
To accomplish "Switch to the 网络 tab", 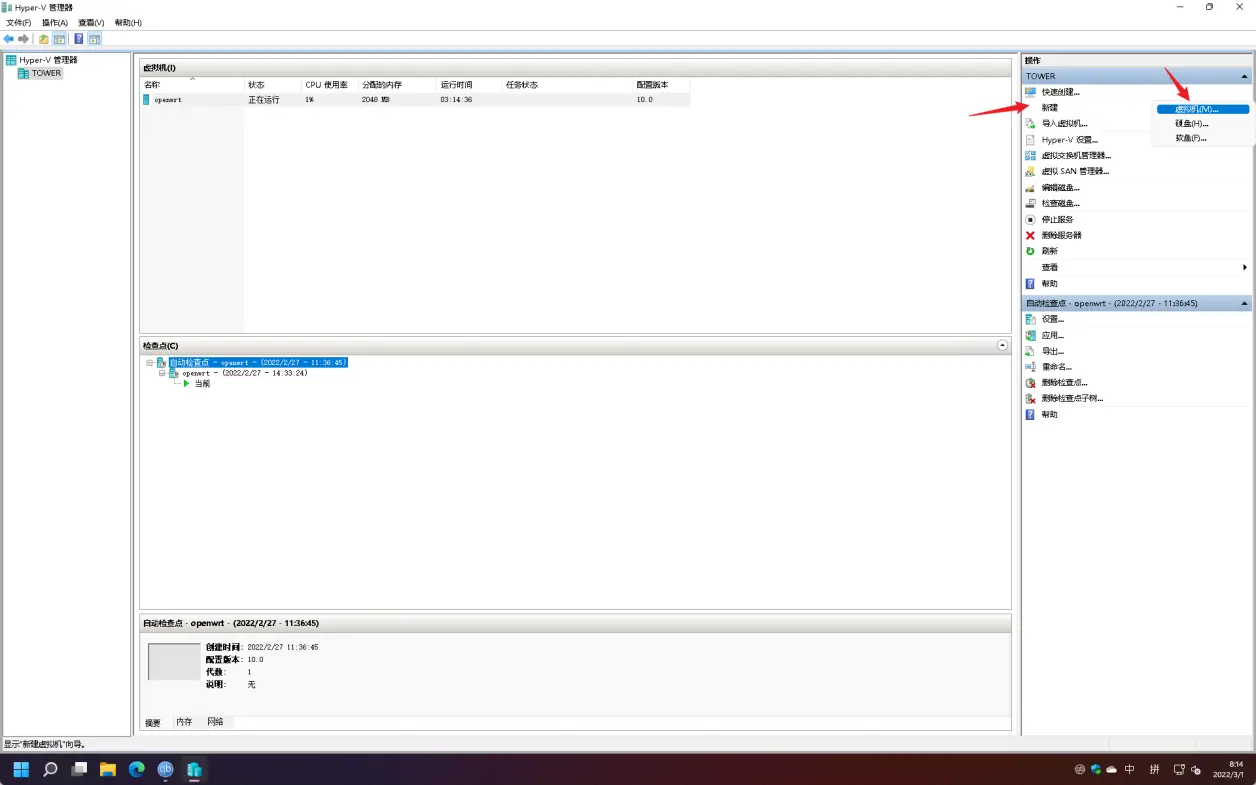I will coord(215,722).
